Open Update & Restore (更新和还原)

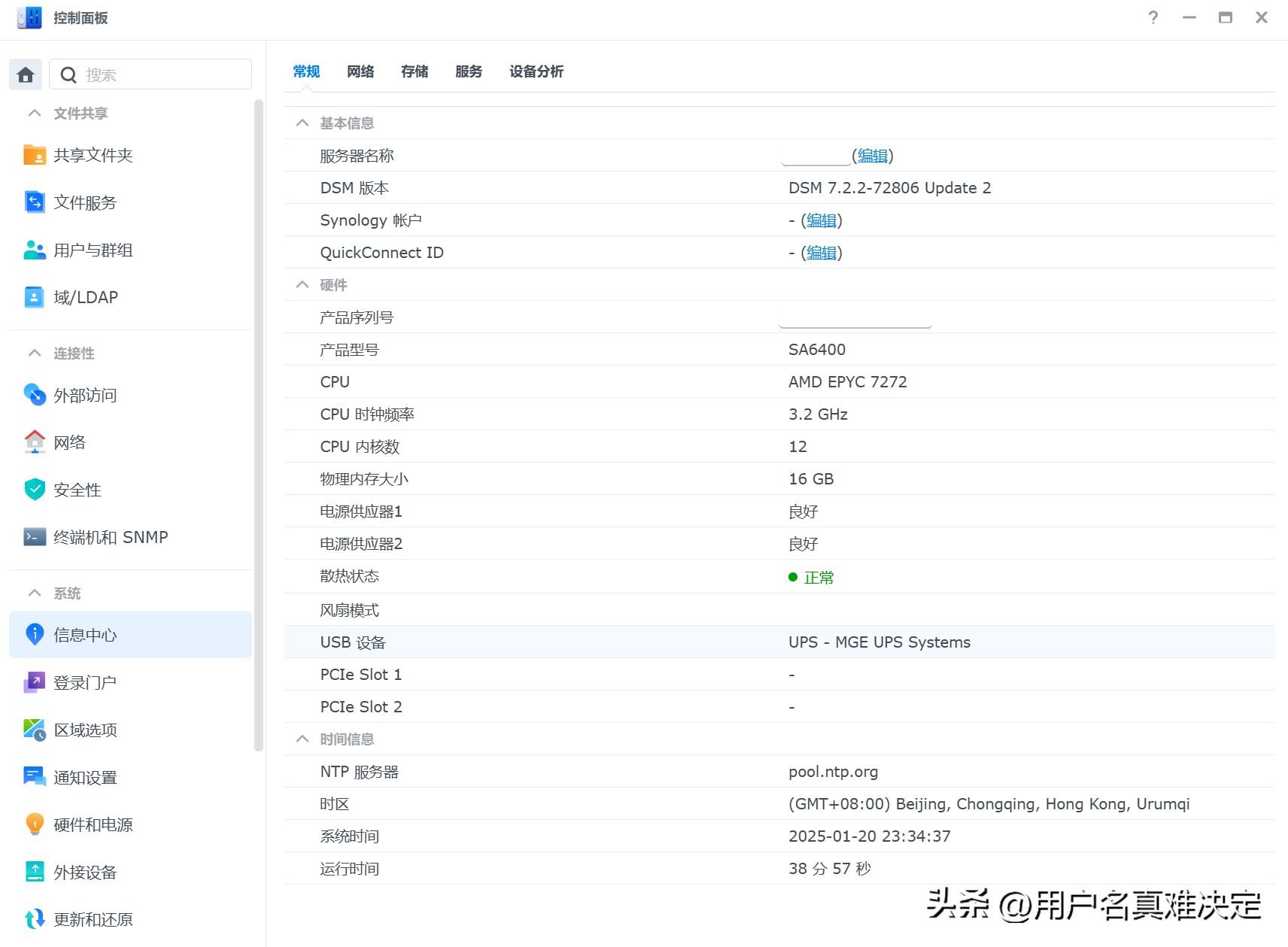[93, 920]
